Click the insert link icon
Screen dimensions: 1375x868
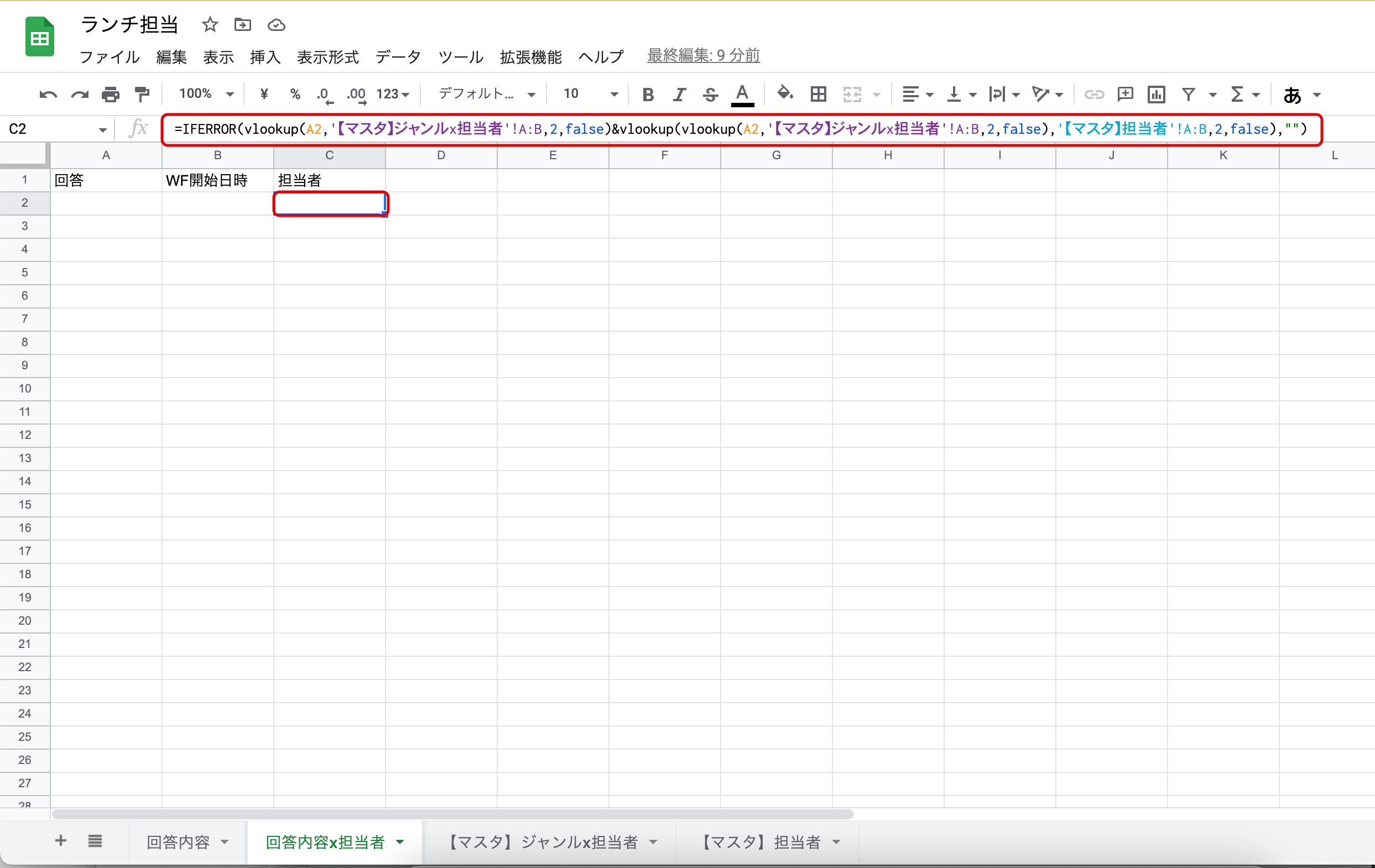pyautogui.click(x=1093, y=94)
